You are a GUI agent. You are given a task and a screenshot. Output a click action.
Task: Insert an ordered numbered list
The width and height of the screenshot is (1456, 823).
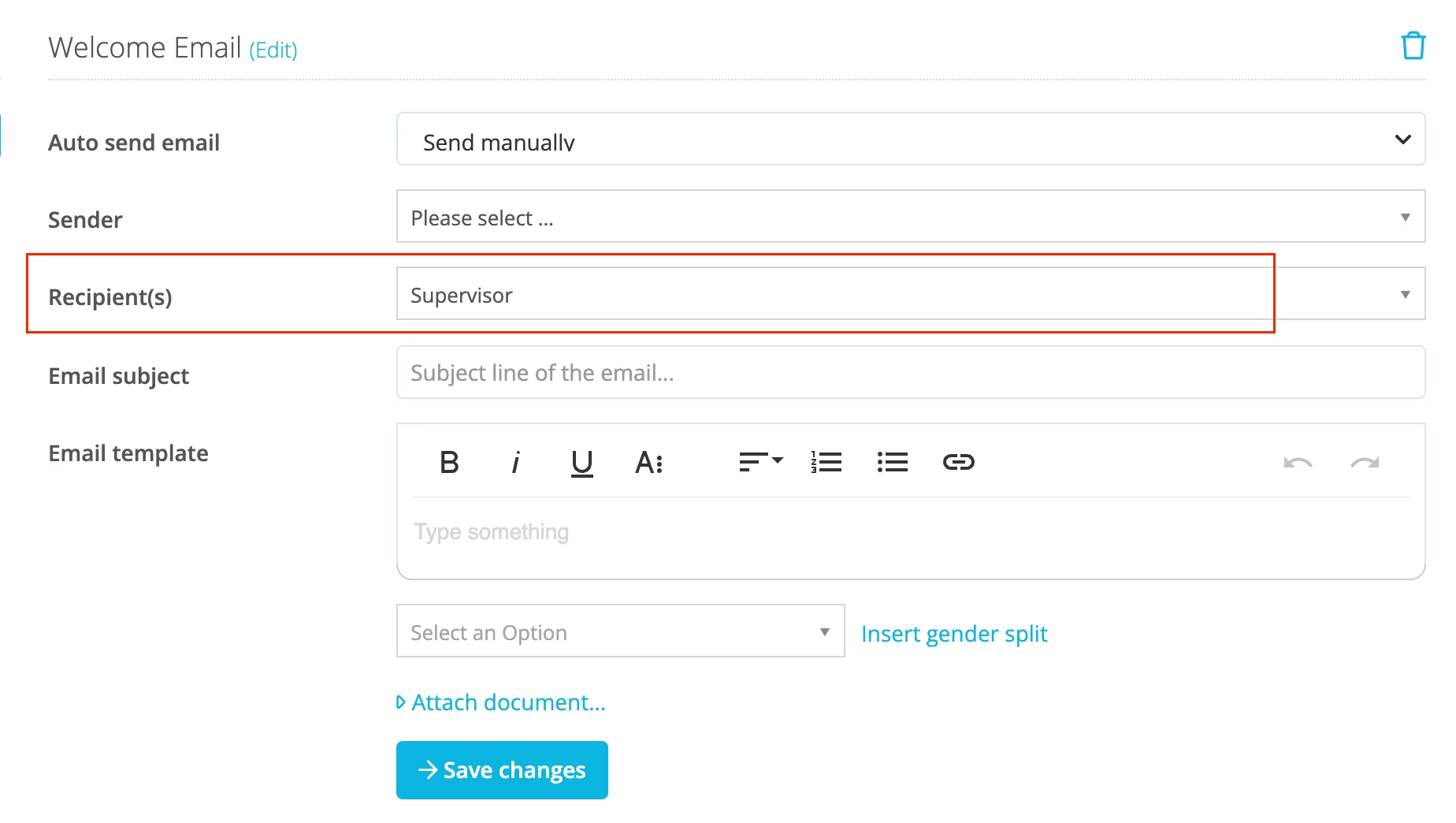click(826, 462)
